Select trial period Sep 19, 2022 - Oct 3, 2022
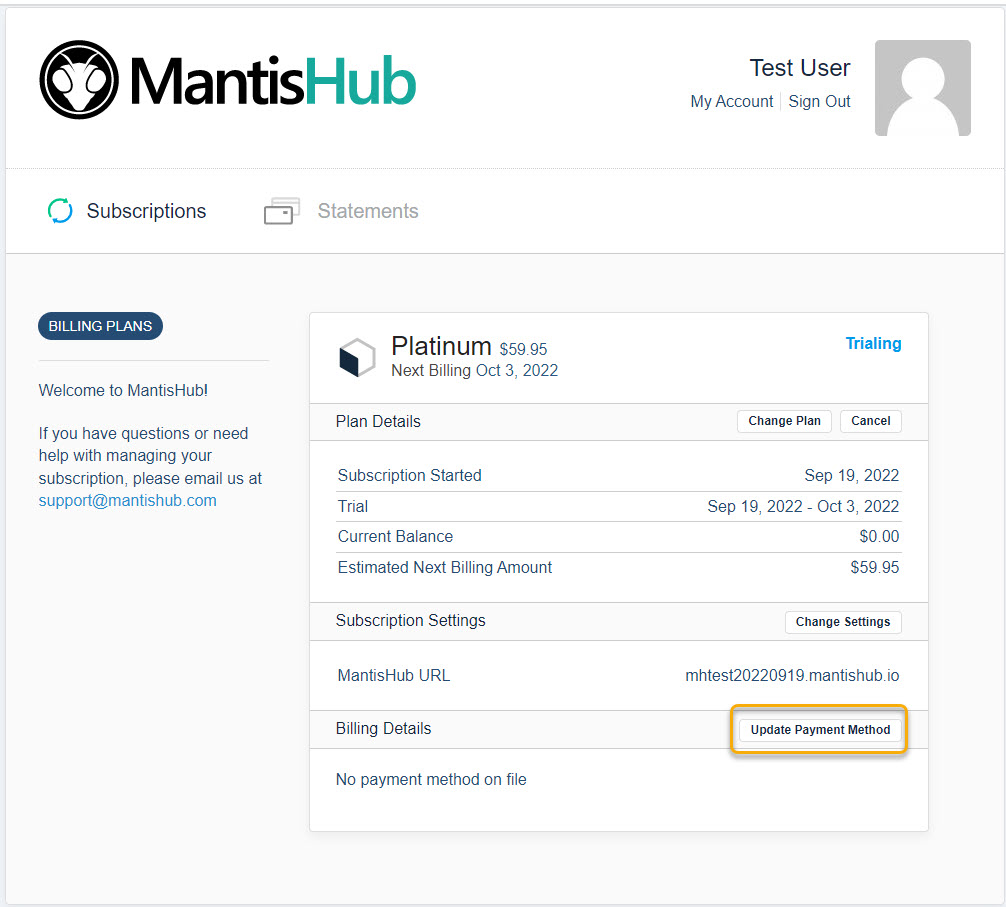The height and width of the screenshot is (907, 1006). [x=803, y=506]
